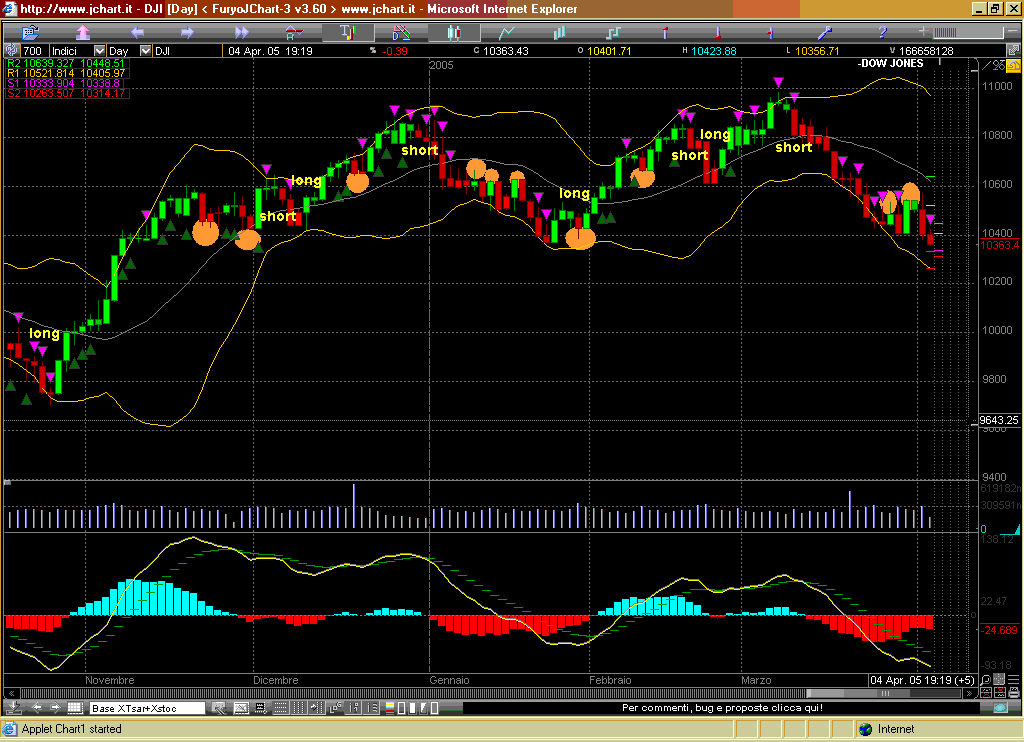Open the Day timeframe dropdown
This screenshot has height=742, width=1024.
[x=144, y=50]
